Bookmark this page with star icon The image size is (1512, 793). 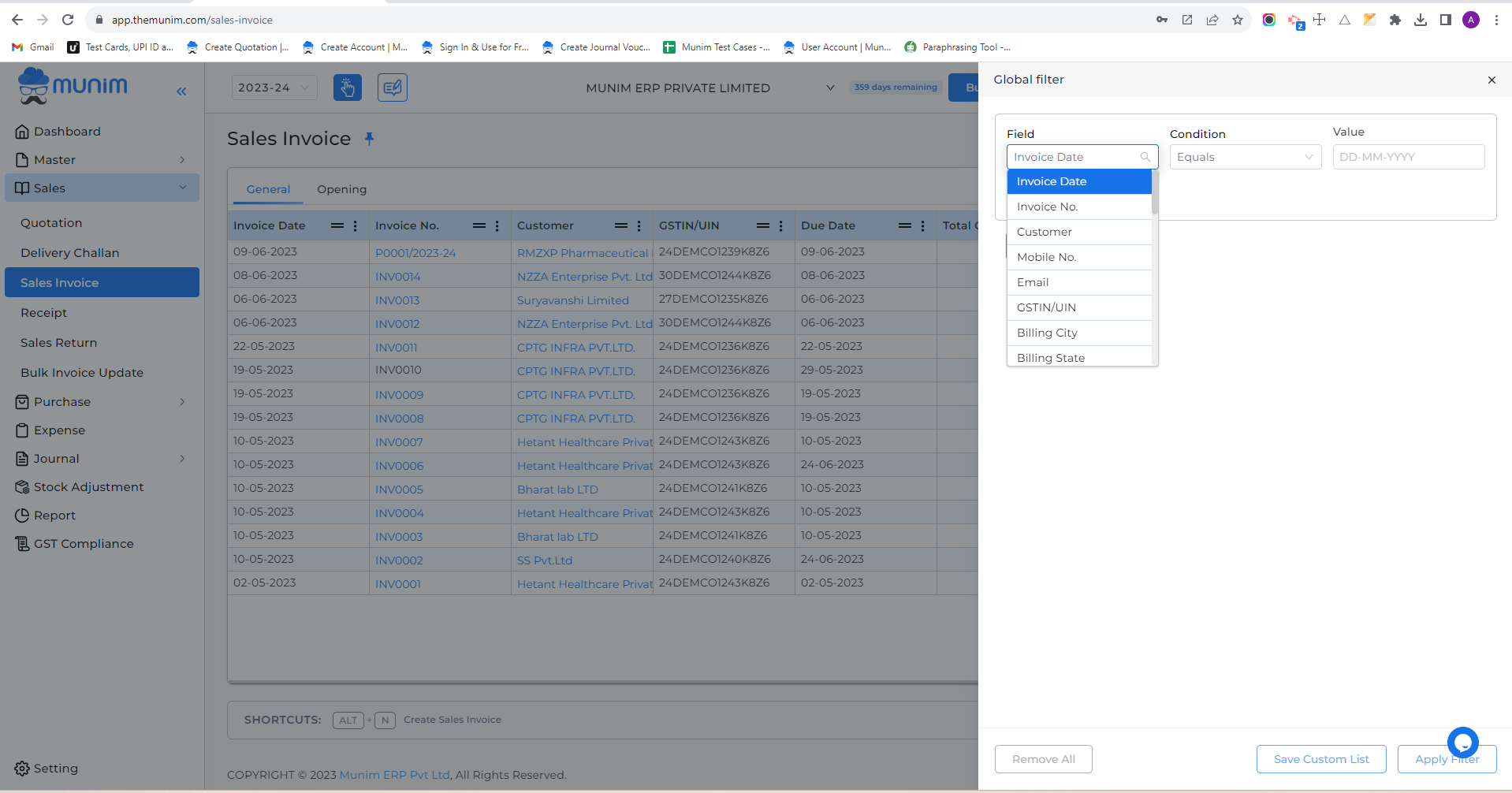point(1238,20)
